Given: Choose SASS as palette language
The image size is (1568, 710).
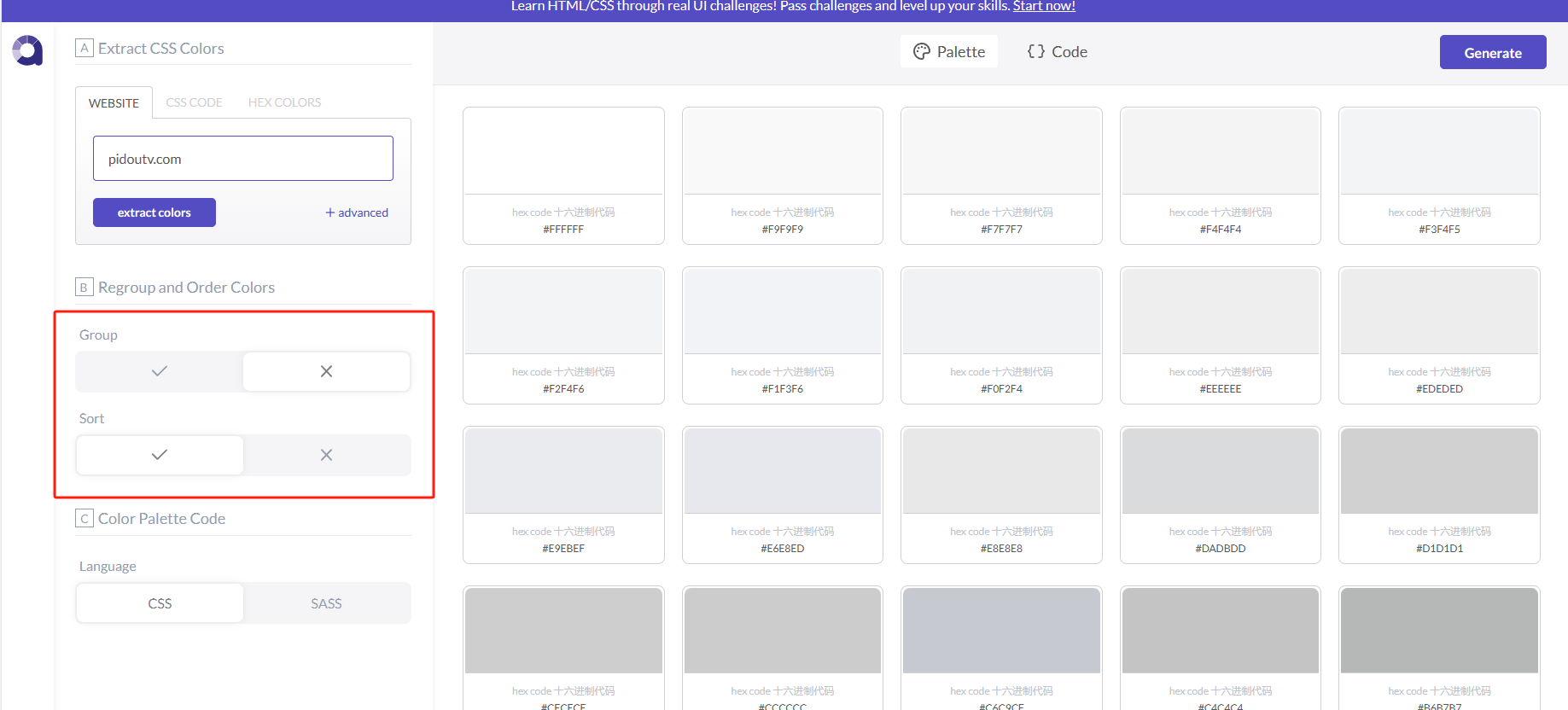Looking at the screenshot, I should pos(326,603).
